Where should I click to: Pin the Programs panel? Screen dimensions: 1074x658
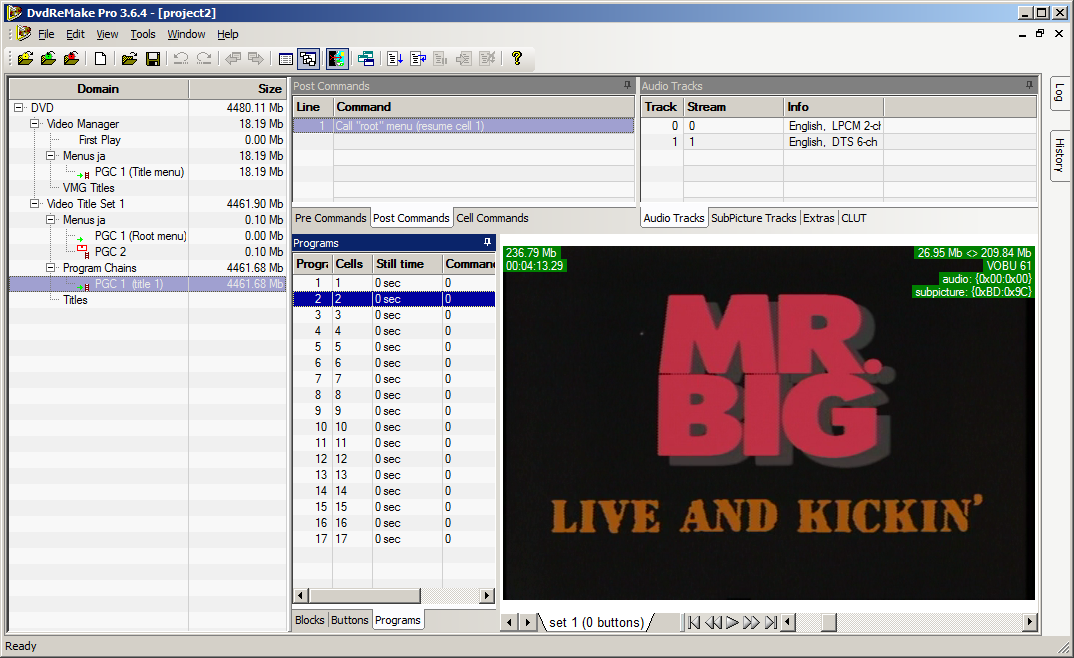pyautogui.click(x=487, y=242)
